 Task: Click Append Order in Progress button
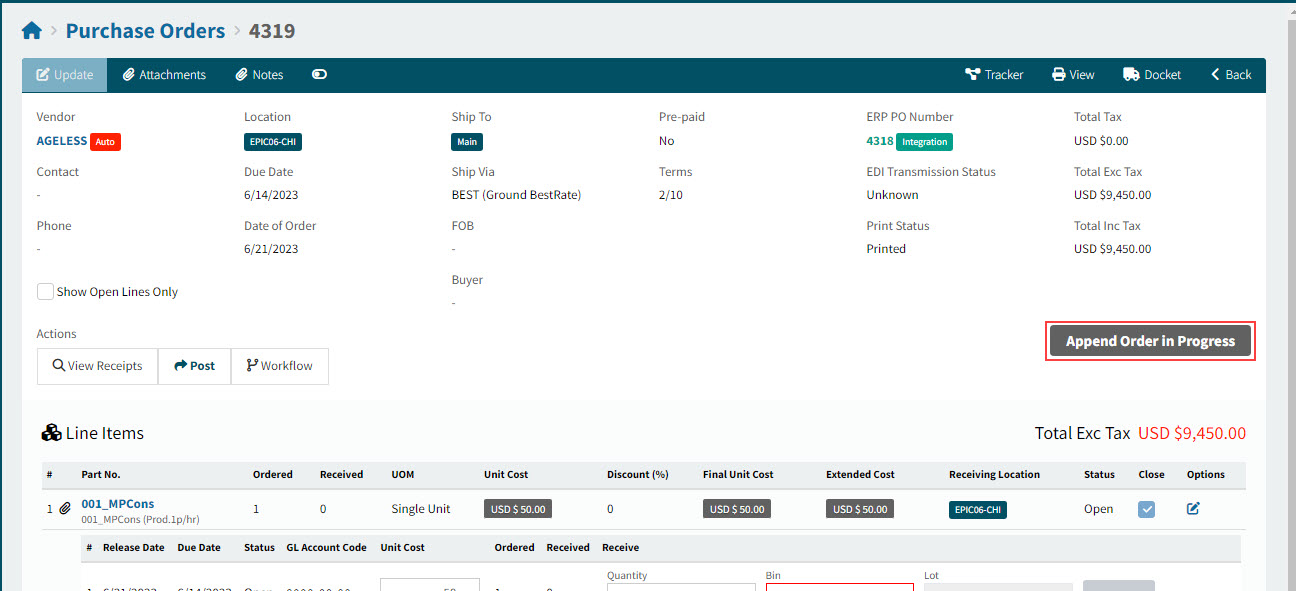[1150, 341]
